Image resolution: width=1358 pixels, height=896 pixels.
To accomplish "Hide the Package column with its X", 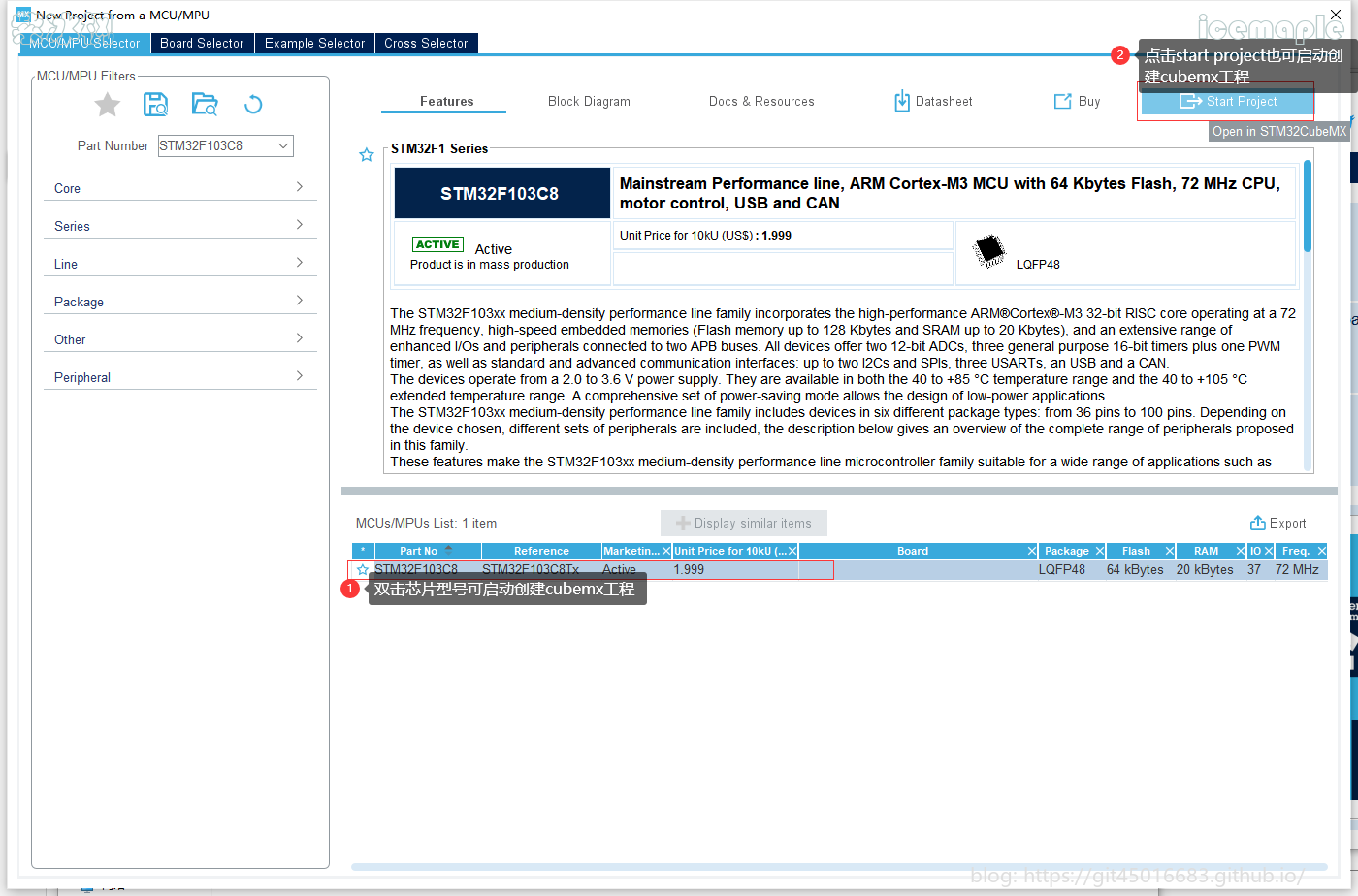I will (1100, 551).
